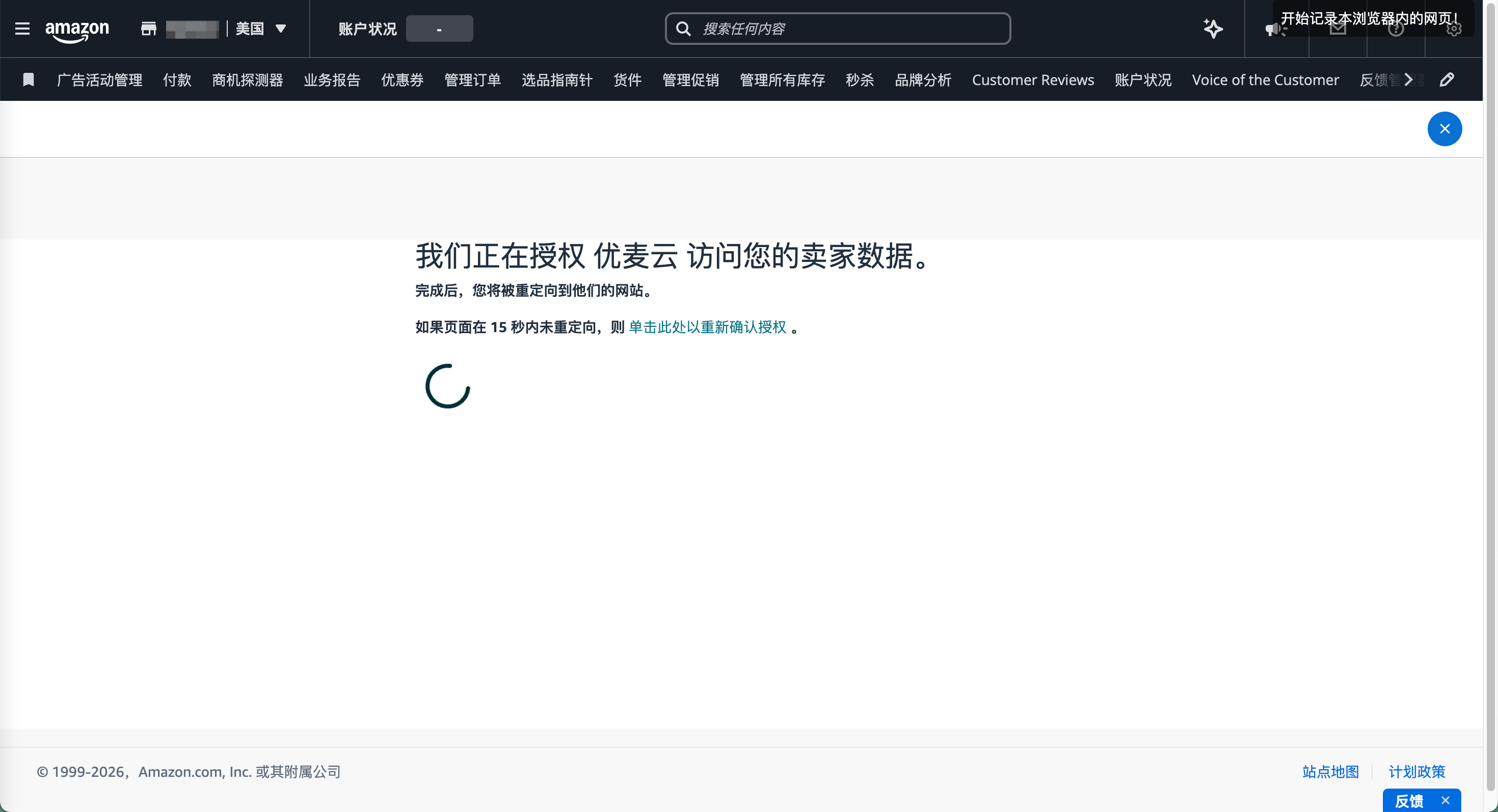The image size is (1498, 812).
Task: Open 管理所有库存 menu item
Action: coord(782,79)
